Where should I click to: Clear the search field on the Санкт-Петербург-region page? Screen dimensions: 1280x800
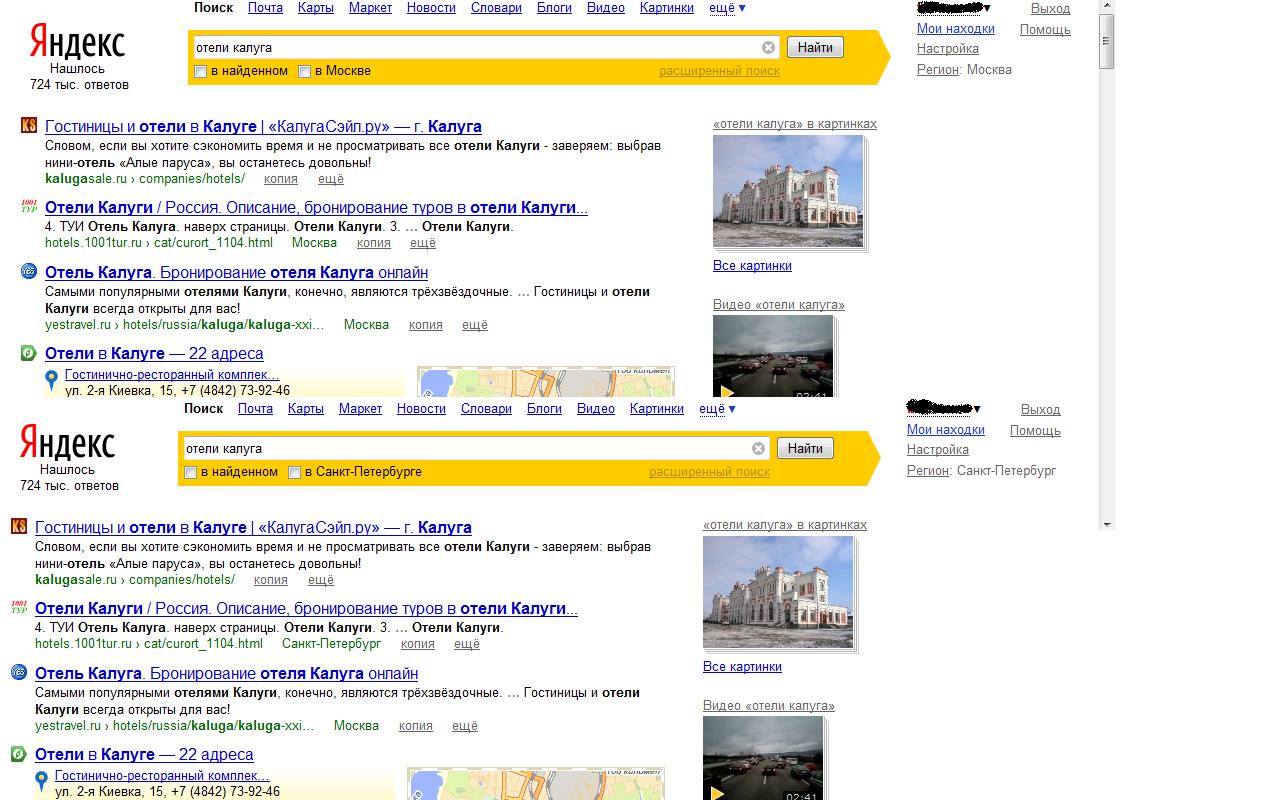pos(758,448)
